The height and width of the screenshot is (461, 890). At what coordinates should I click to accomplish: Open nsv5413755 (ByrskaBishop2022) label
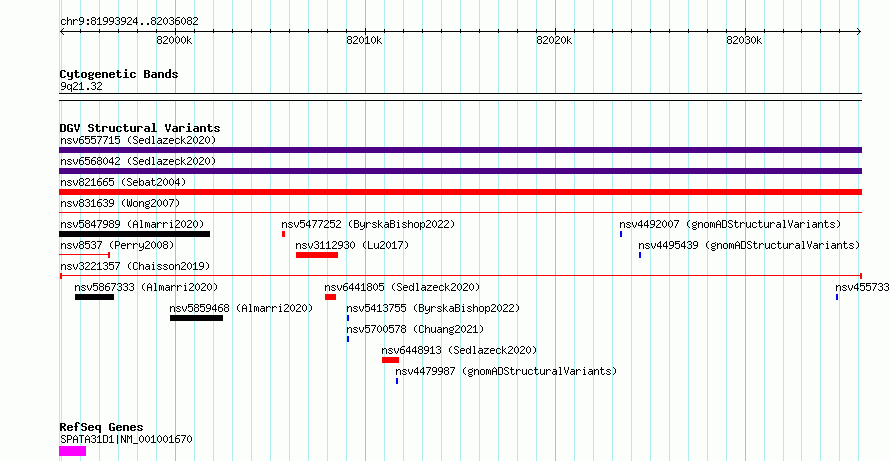pyautogui.click(x=433, y=308)
